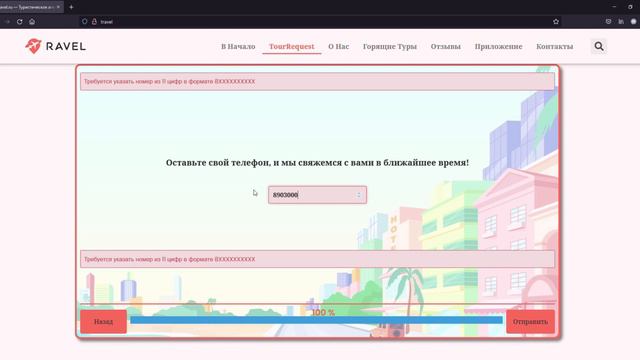640x360 pixels.
Task: Reload the page with the refresh icon
Action: click(20, 22)
